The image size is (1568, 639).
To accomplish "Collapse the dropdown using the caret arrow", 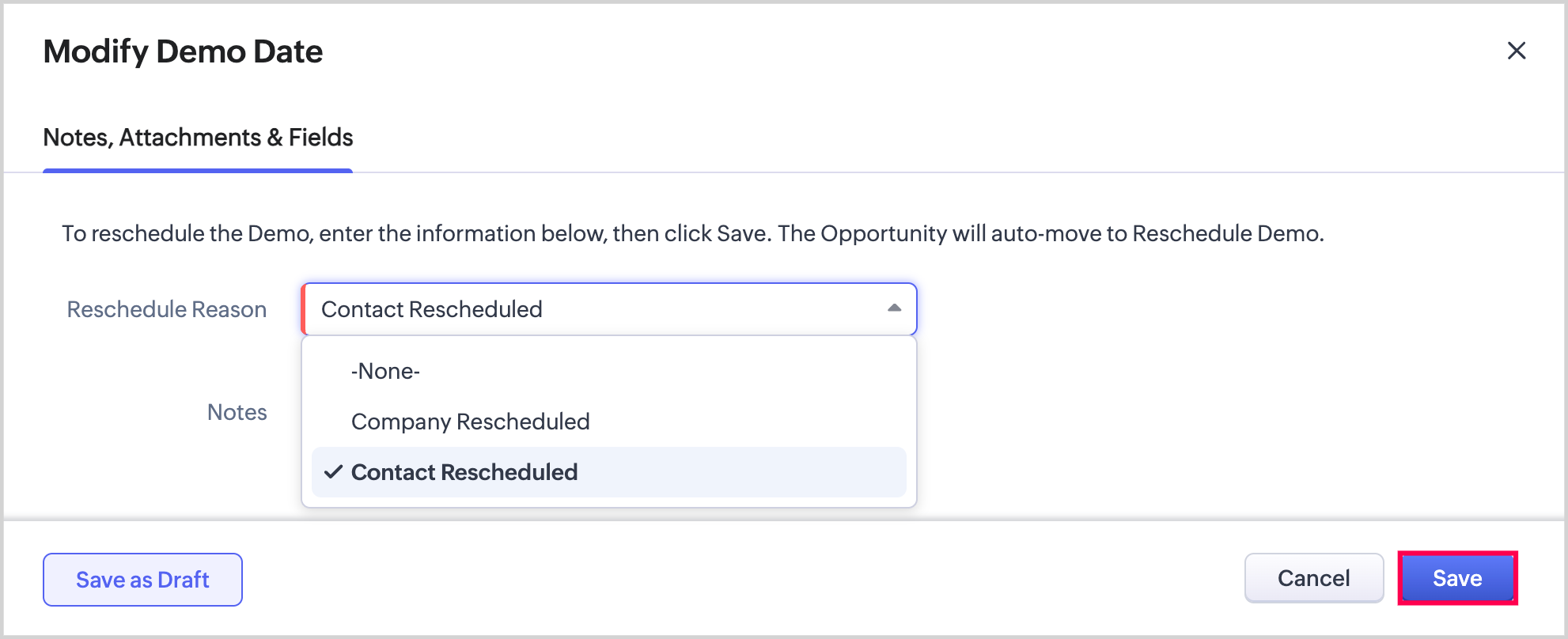I will 894,308.
